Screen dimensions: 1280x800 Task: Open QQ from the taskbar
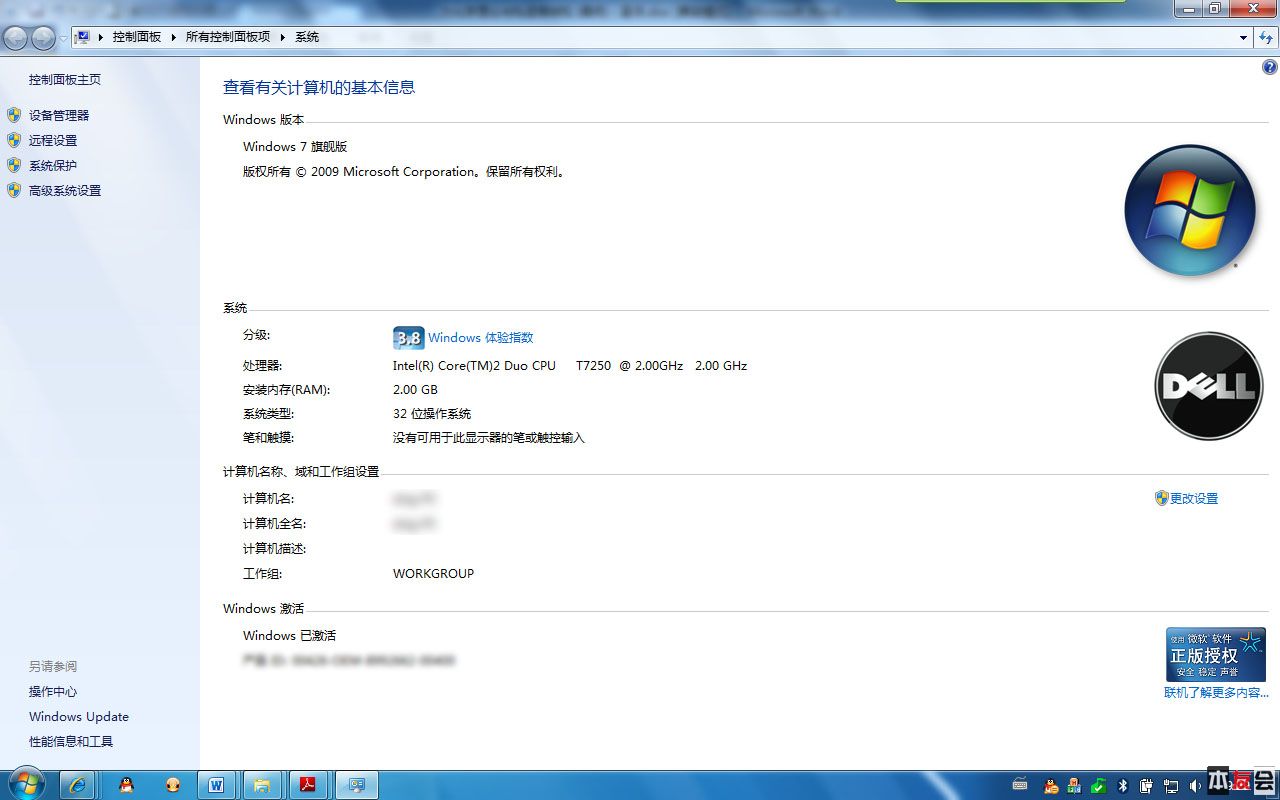click(x=126, y=784)
